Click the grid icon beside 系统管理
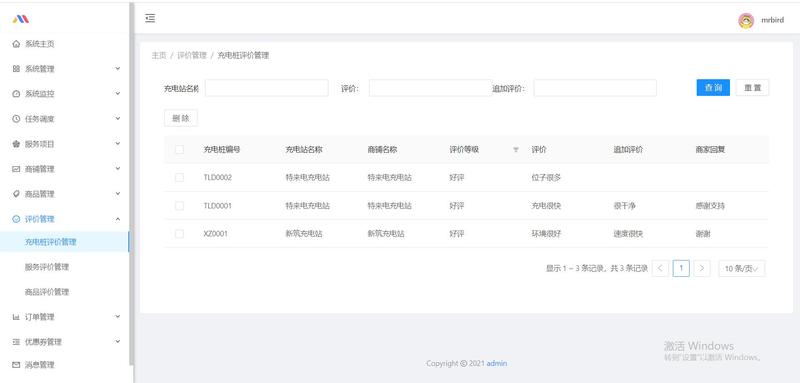This screenshot has height=383, width=800. [x=16, y=69]
